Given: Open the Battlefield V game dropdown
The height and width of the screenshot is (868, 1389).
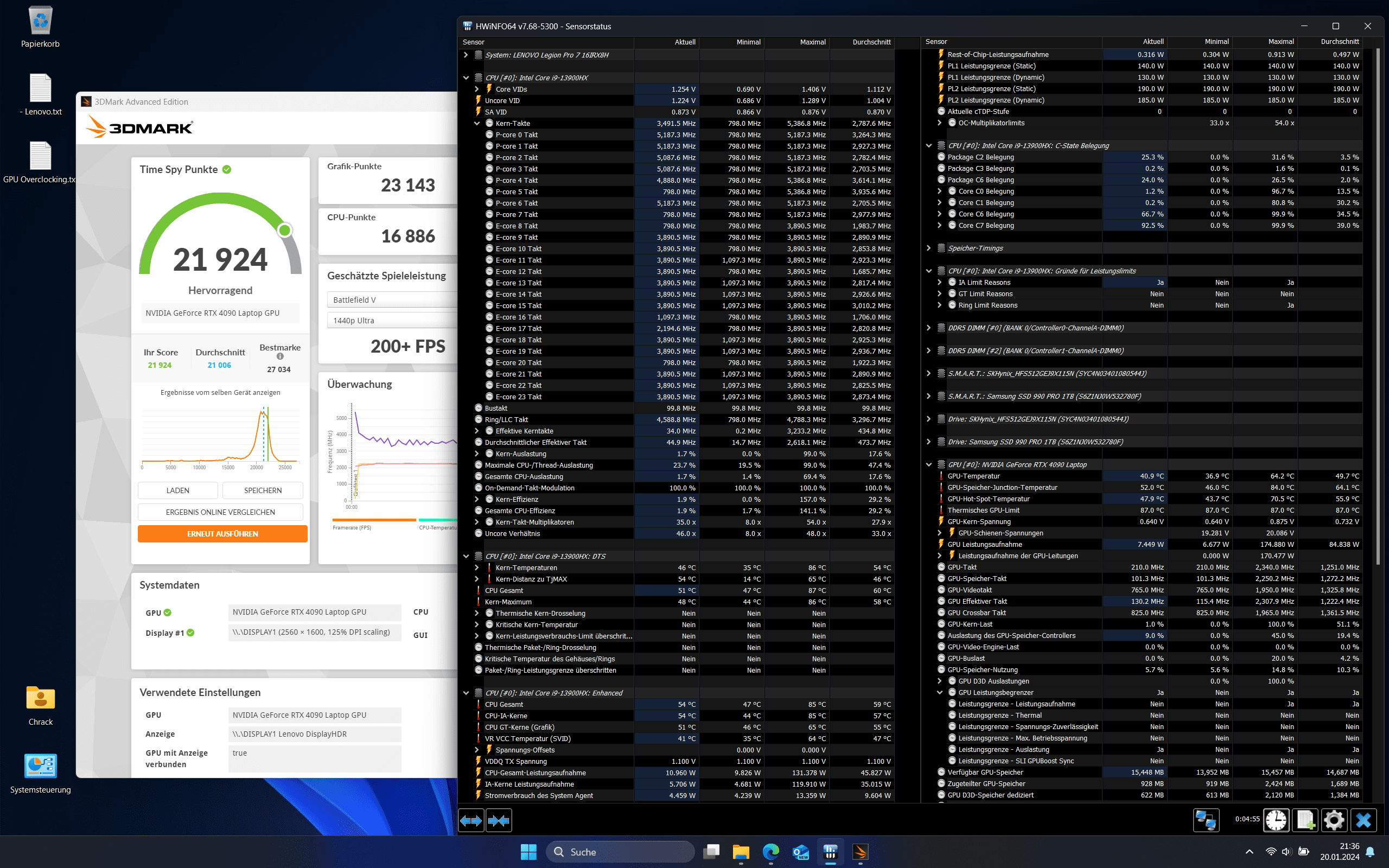Looking at the screenshot, I should click(393, 299).
